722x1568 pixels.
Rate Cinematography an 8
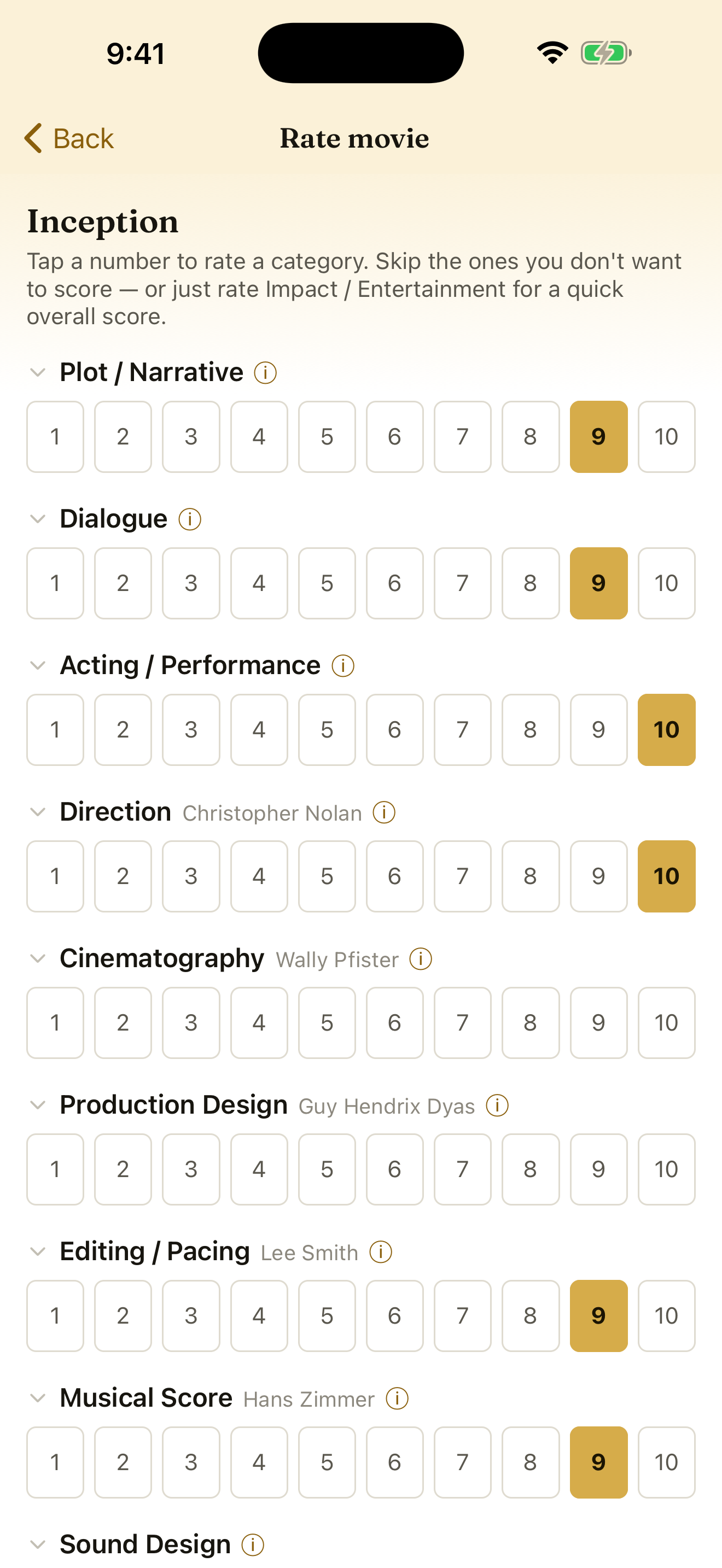[x=530, y=1022]
